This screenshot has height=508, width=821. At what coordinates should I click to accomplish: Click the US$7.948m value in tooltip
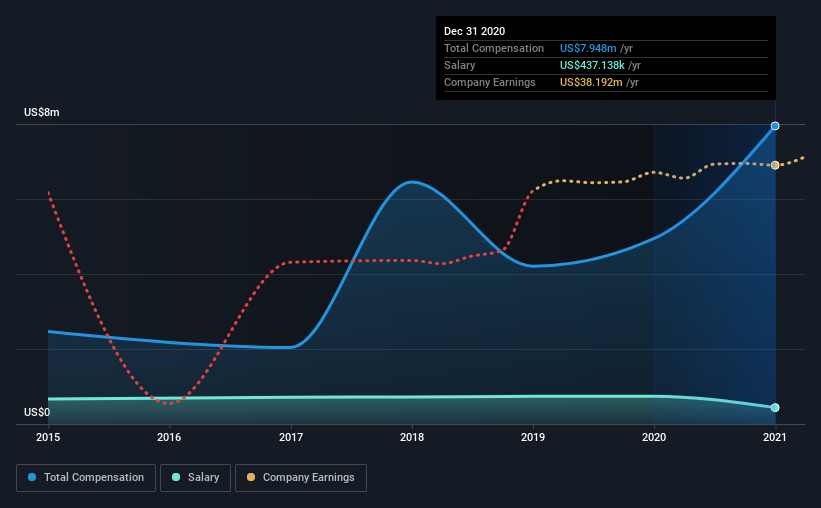click(x=588, y=48)
